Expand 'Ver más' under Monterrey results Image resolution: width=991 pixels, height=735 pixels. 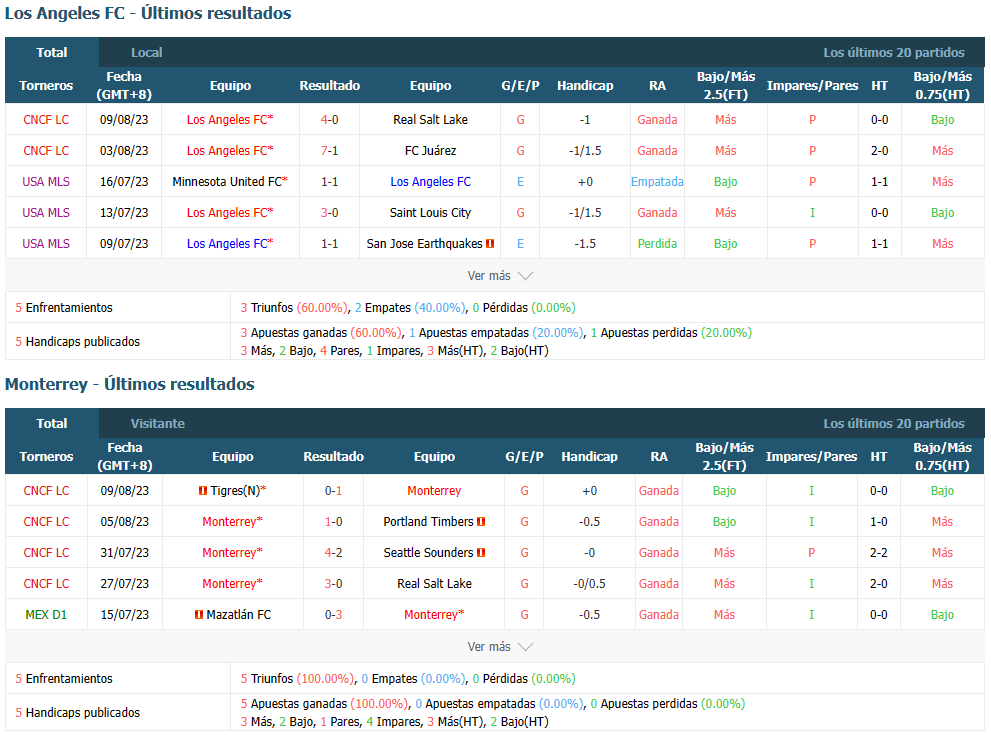tap(500, 647)
